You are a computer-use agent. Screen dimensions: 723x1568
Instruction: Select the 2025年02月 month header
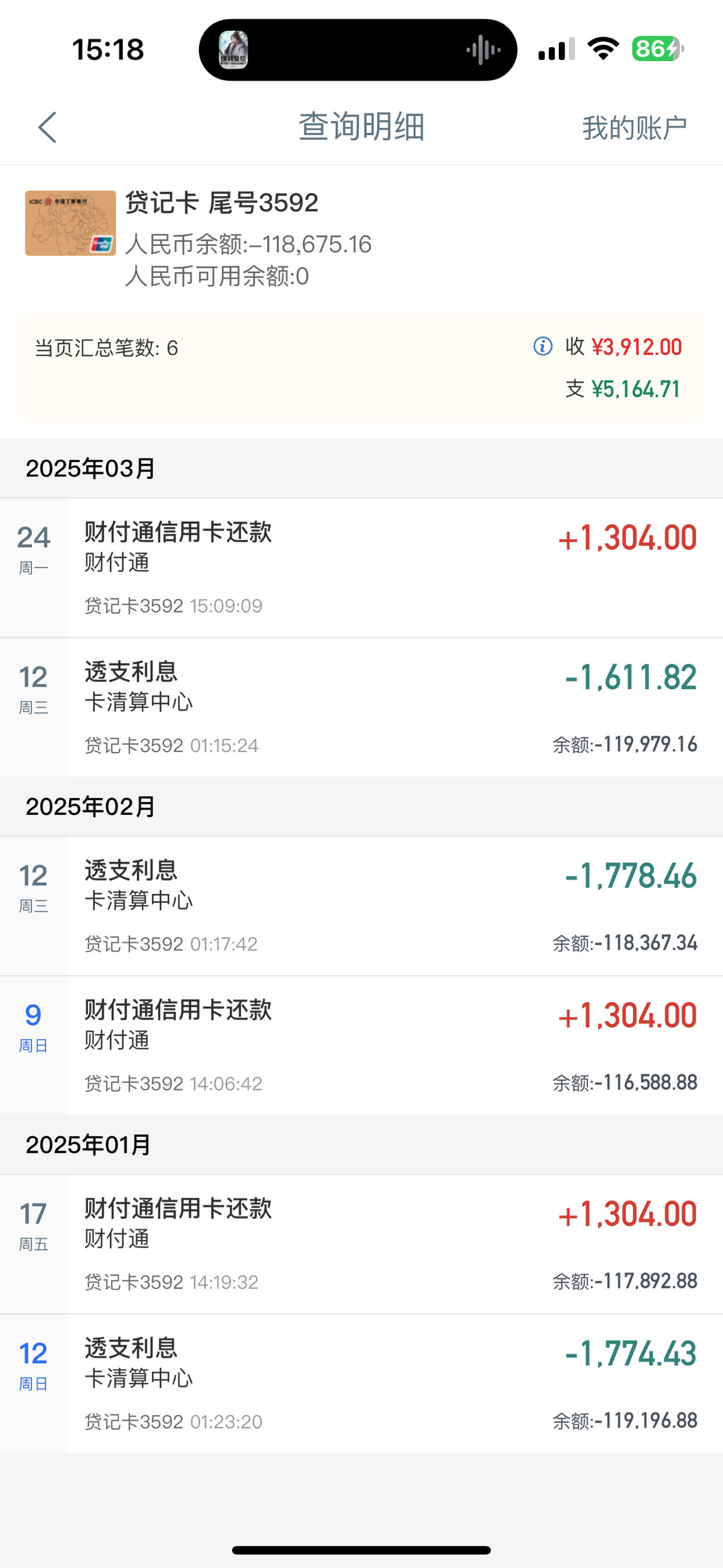pyautogui.click(x=361, y=807)
